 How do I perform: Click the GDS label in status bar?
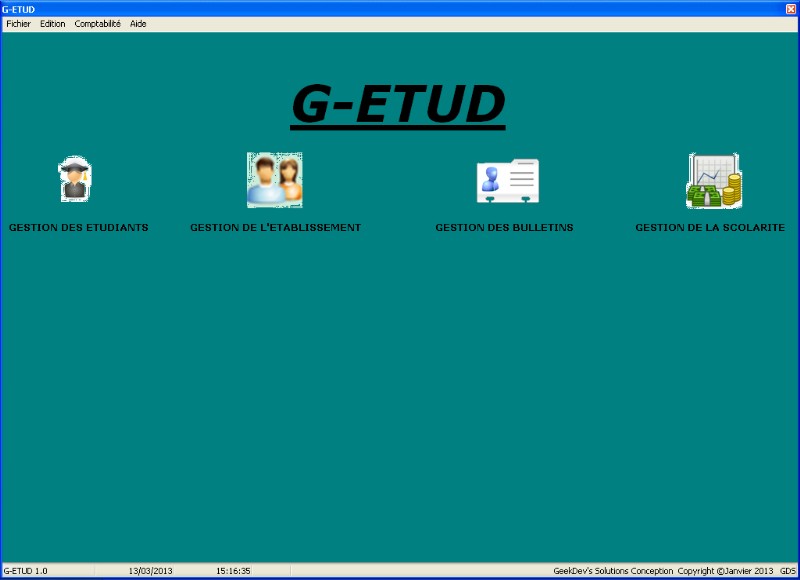[788, 571]
